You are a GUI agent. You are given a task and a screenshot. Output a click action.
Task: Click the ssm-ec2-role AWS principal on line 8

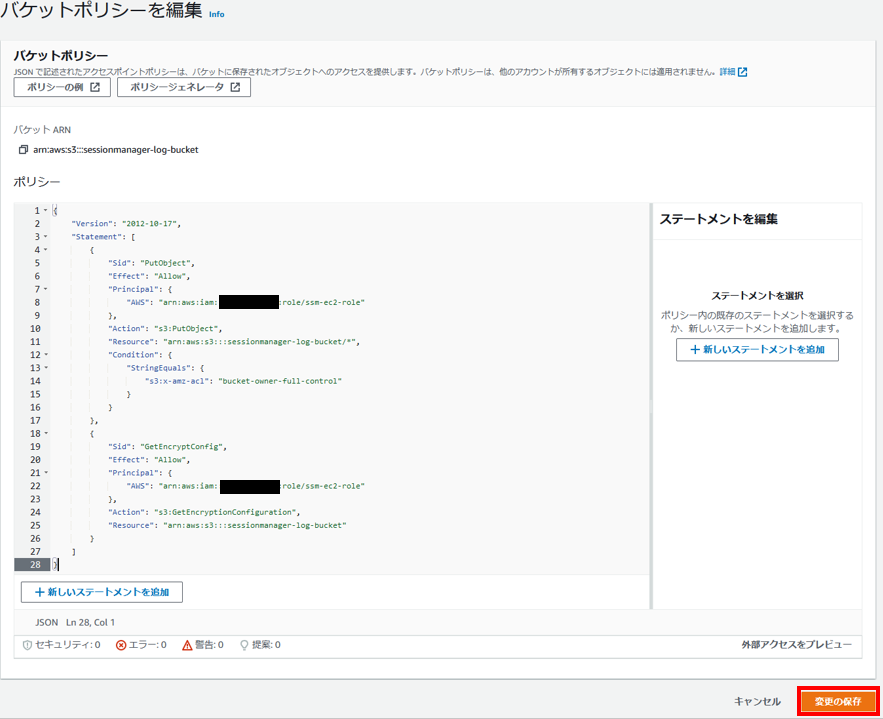pyautogui.click(x=246, y=302)
